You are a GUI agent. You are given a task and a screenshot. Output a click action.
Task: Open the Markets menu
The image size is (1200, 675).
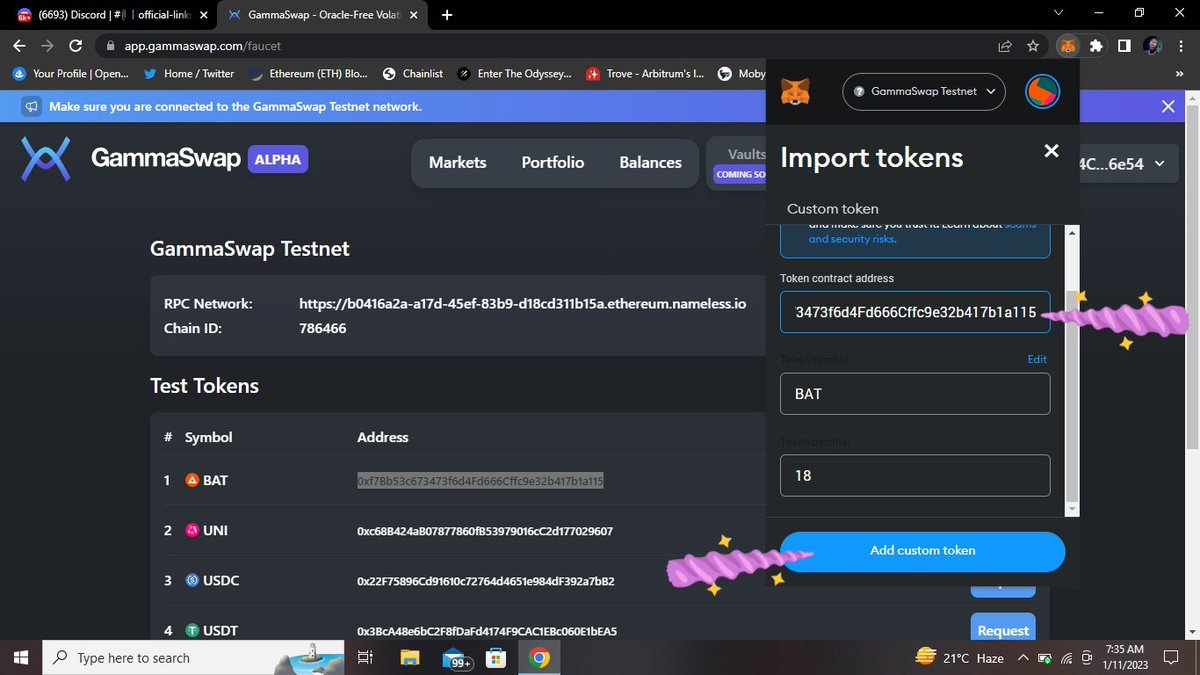pyautogui.click(x=457, y=162)
